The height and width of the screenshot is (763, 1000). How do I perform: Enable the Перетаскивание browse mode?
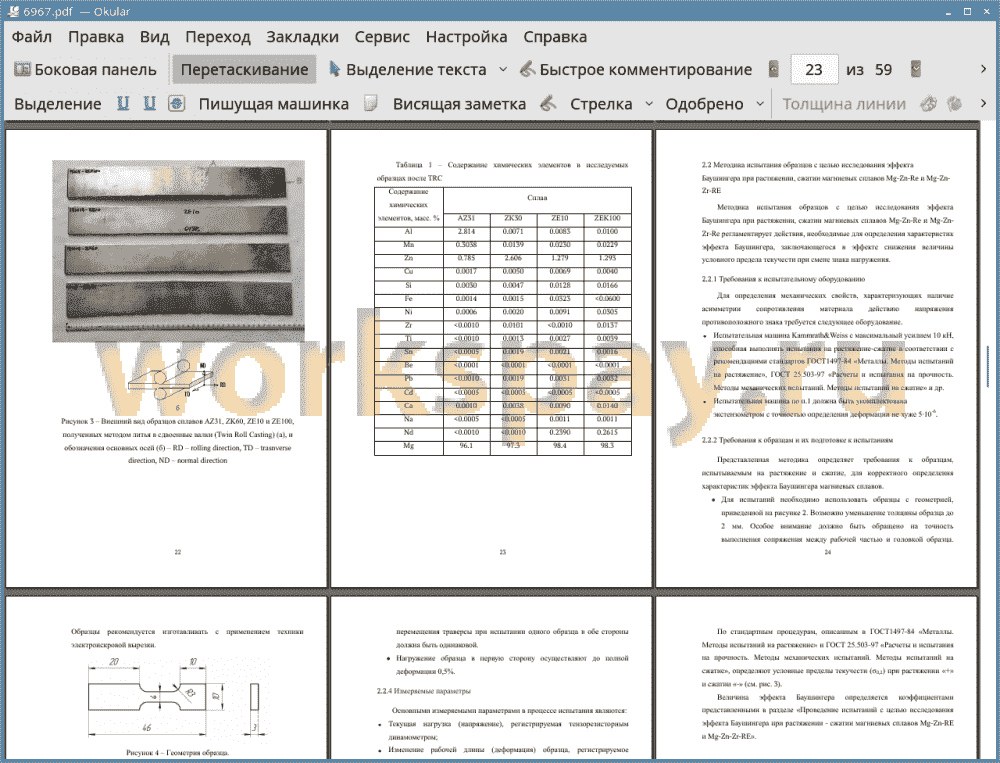244,70
